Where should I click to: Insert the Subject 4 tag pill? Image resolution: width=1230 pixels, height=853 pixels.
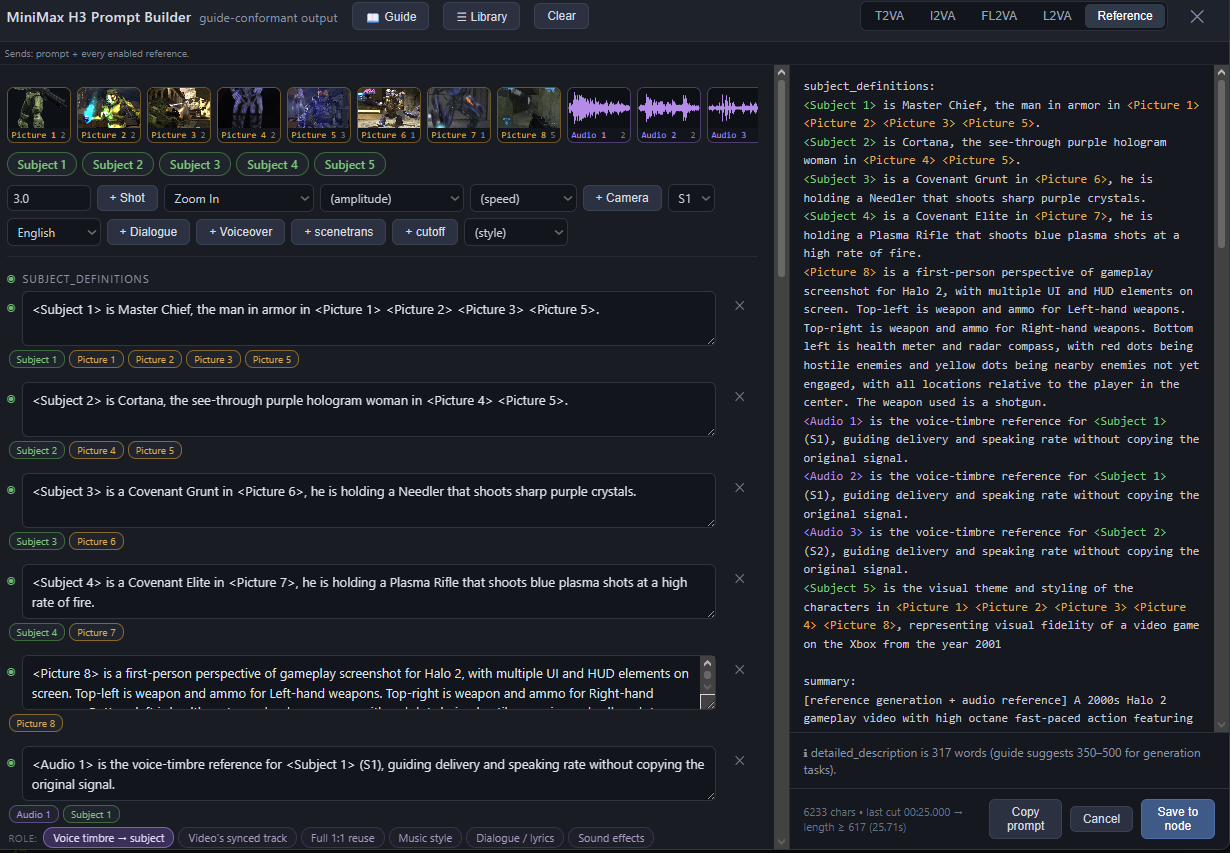(272, 165)
